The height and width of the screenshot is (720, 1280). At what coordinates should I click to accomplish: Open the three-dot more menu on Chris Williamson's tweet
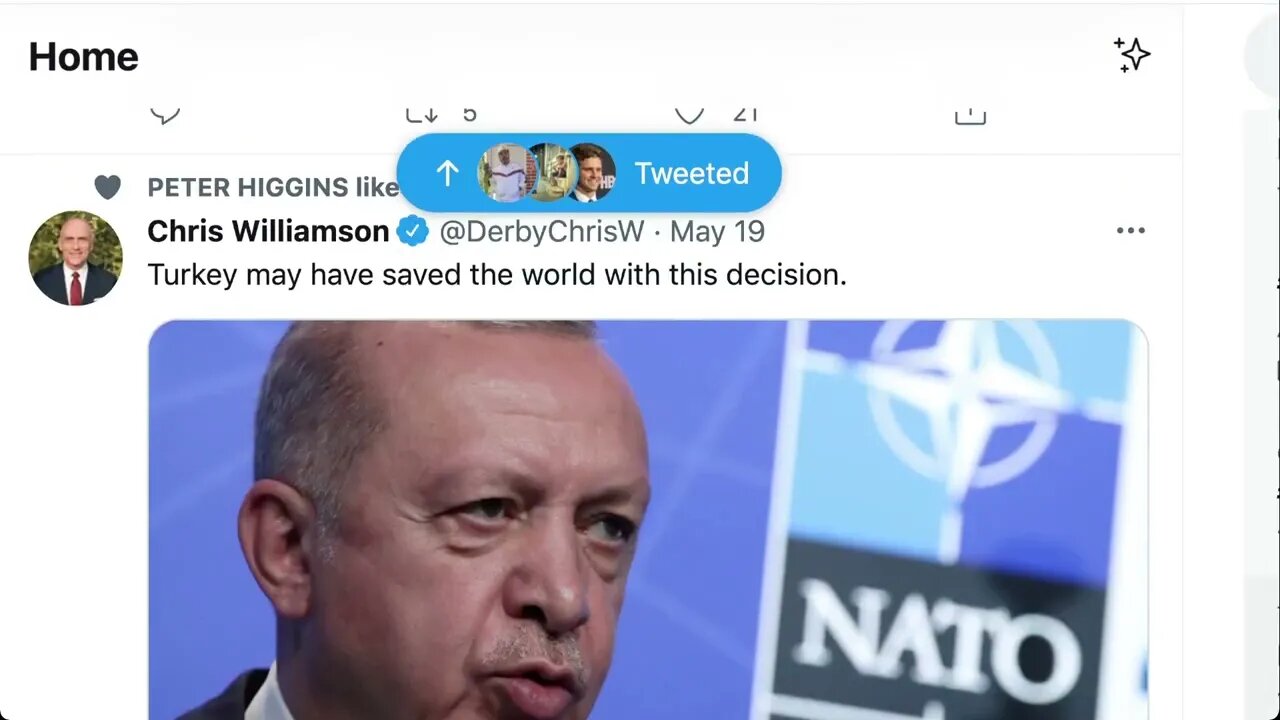pos(1130,231)
